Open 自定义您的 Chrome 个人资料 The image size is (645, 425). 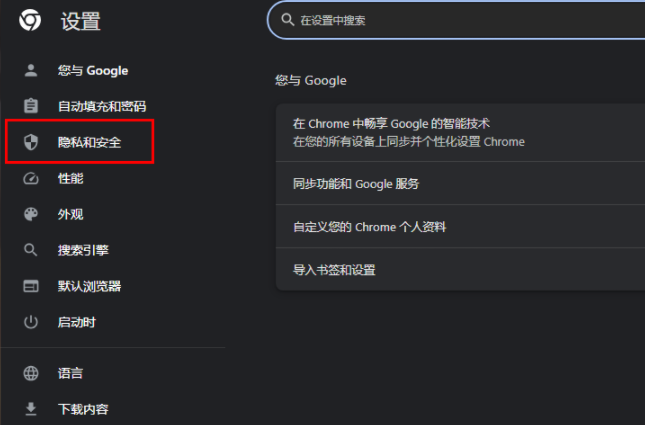point(460,226)
